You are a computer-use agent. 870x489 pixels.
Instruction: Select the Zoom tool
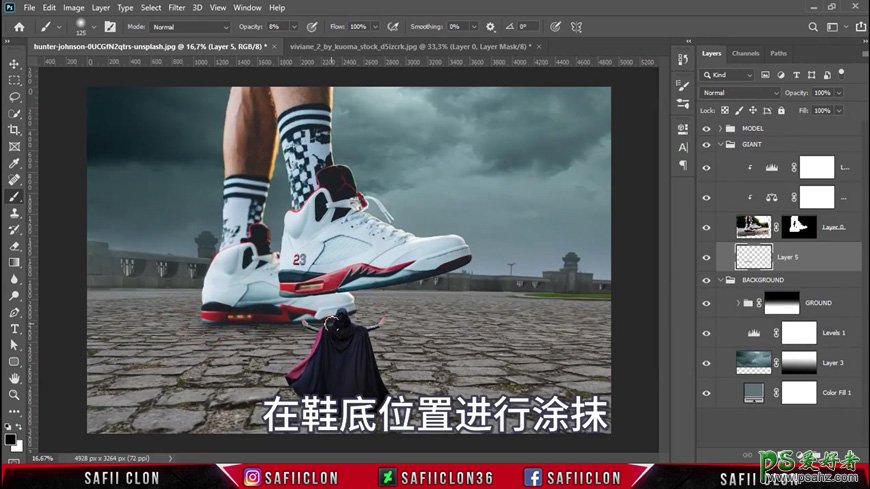tap(14, 395)
